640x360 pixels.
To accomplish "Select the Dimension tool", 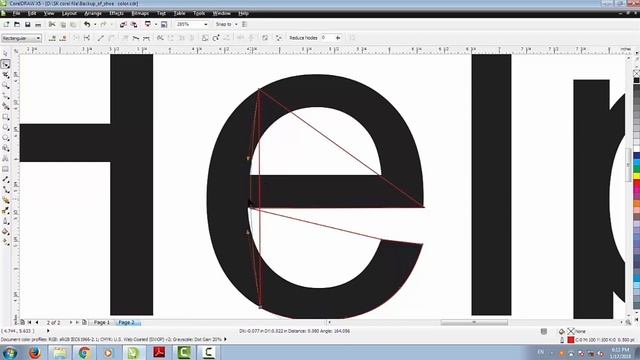I will [x=5, y=180].
